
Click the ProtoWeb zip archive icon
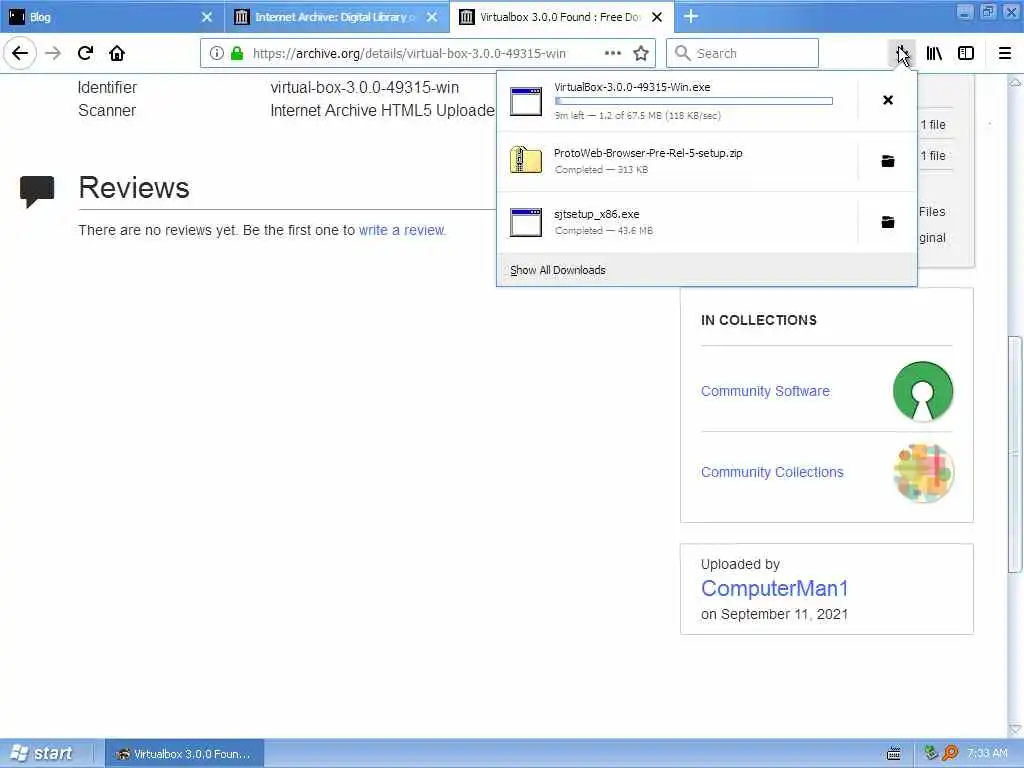pyautogui.click(x=526, y=160)
